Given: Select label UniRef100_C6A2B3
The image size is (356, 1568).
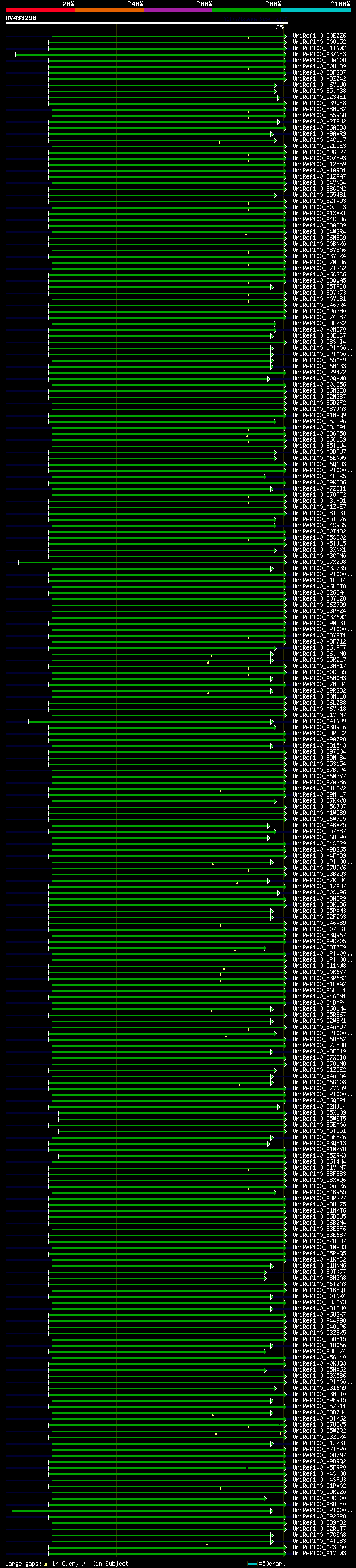Looking at the screenshot, I should (x=319, y=127).
